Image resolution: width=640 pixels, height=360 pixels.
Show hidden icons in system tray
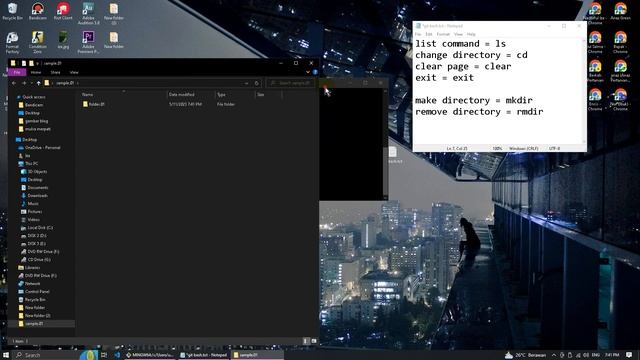[x=554, y=355]
